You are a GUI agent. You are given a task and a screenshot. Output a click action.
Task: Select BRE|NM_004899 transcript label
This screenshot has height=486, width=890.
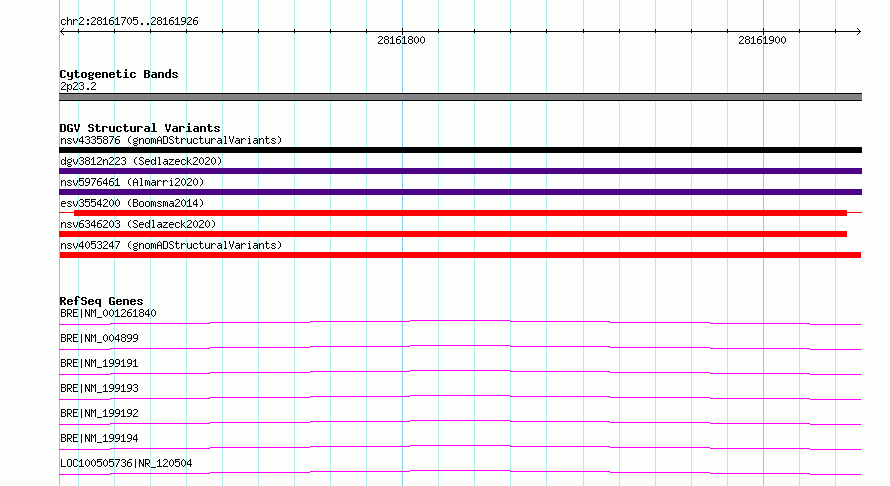99,338
